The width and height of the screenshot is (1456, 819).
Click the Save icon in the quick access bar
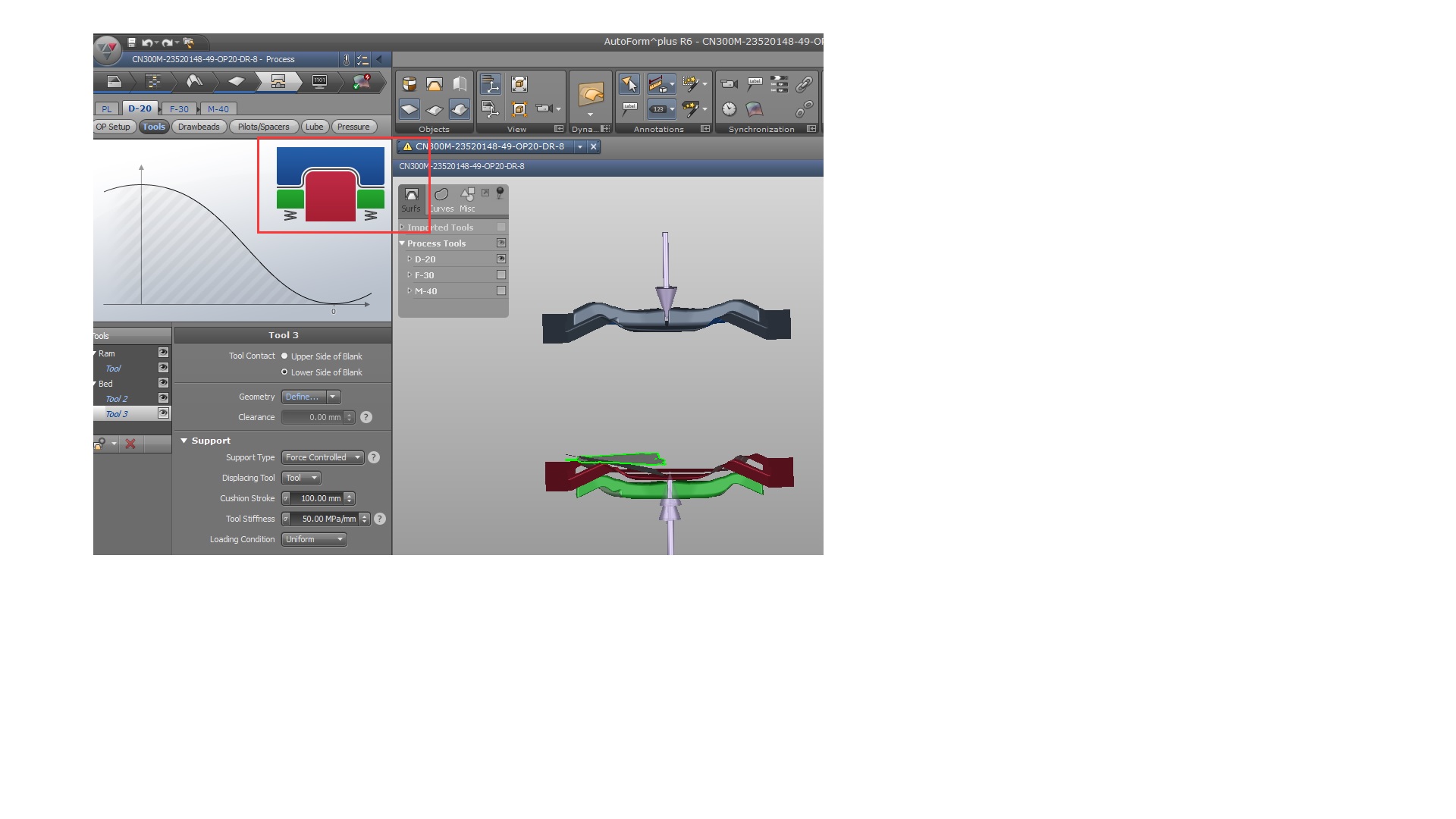(131, 43)
